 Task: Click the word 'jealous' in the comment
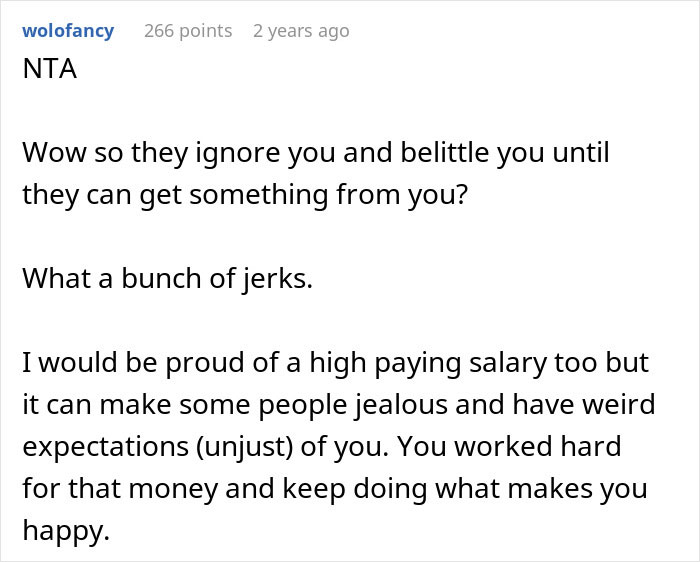(470, 404)
